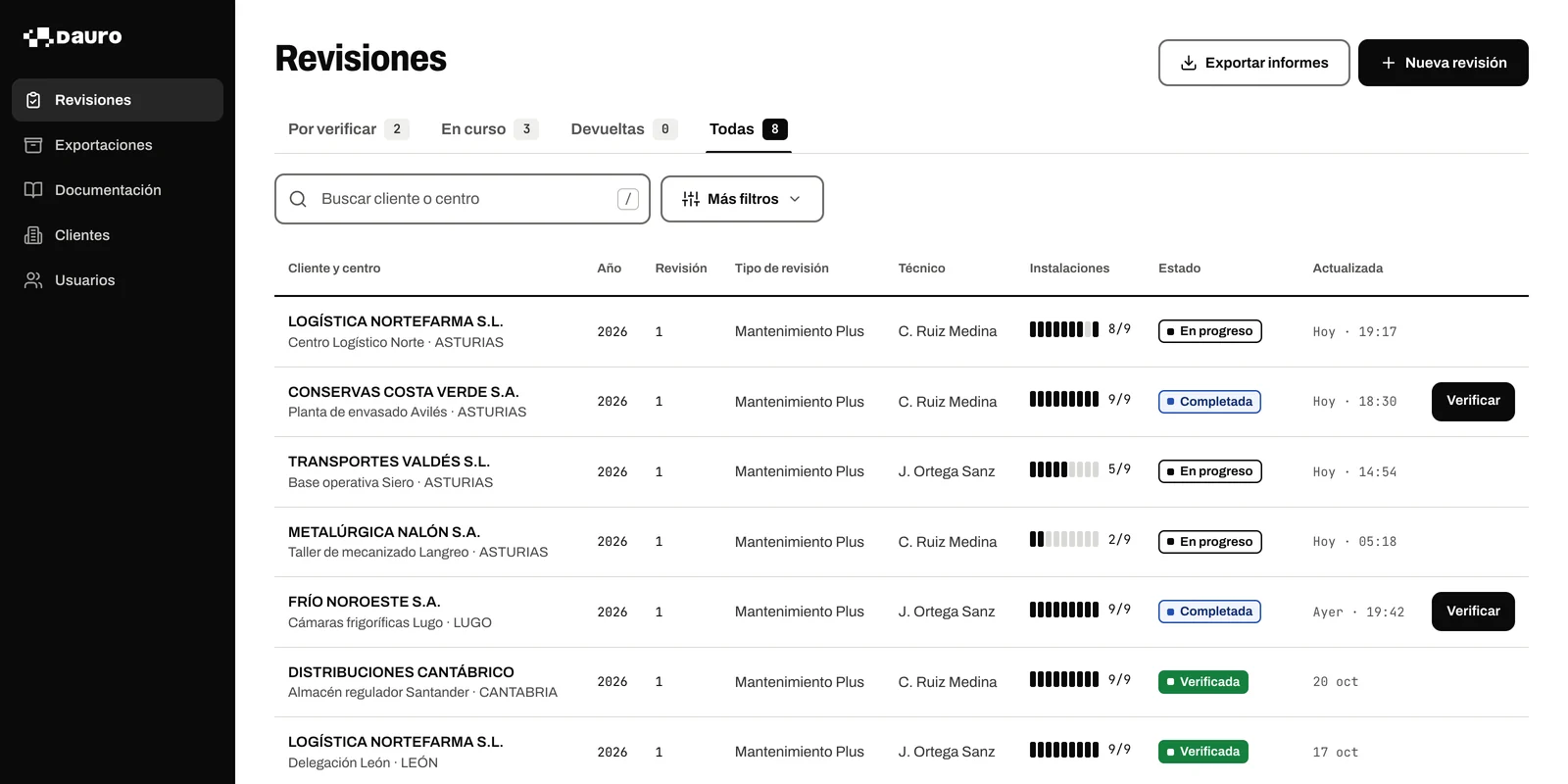
Task: Switch to En curso tab
Action: [x=489, y=129]
